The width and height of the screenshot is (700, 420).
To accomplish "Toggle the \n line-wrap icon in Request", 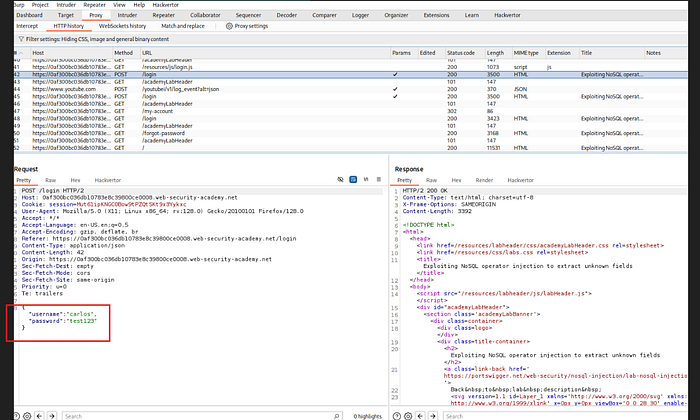I will tap(366, 179).
